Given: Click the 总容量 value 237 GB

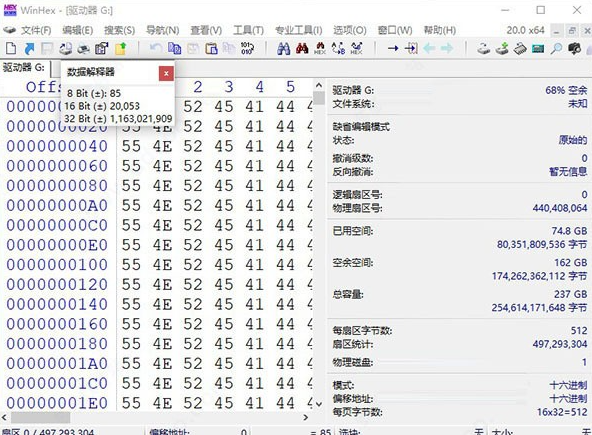Looking at the screenshot, I should (570, 294).
